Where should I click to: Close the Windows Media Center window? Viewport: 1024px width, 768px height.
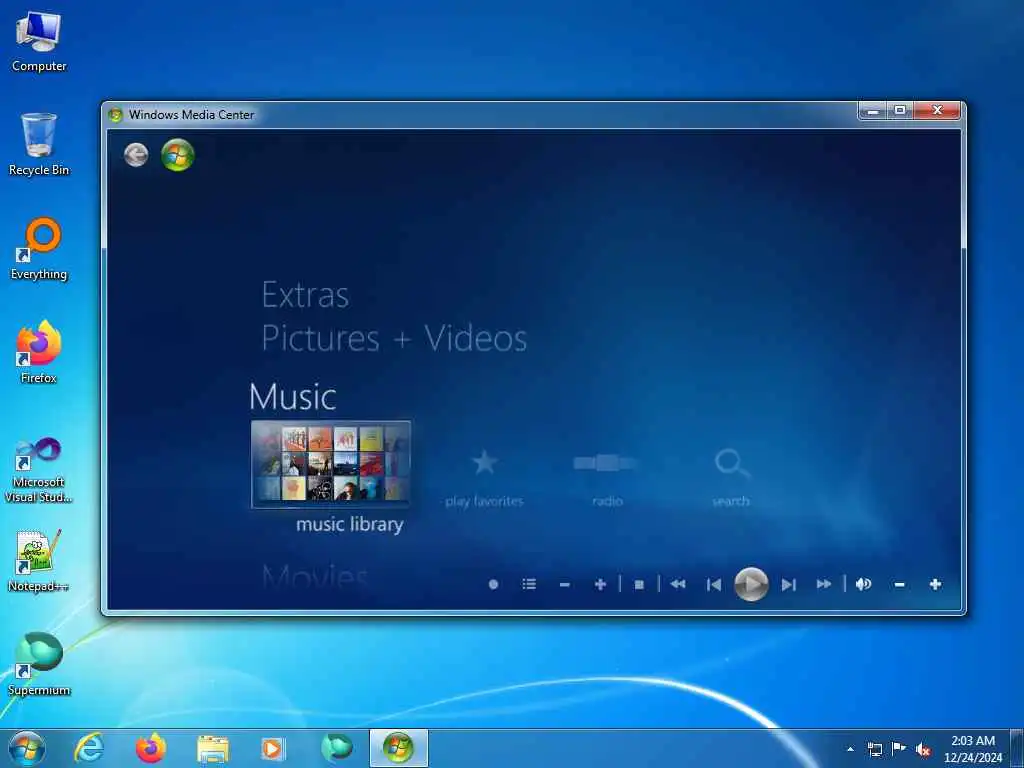[937, 110]
